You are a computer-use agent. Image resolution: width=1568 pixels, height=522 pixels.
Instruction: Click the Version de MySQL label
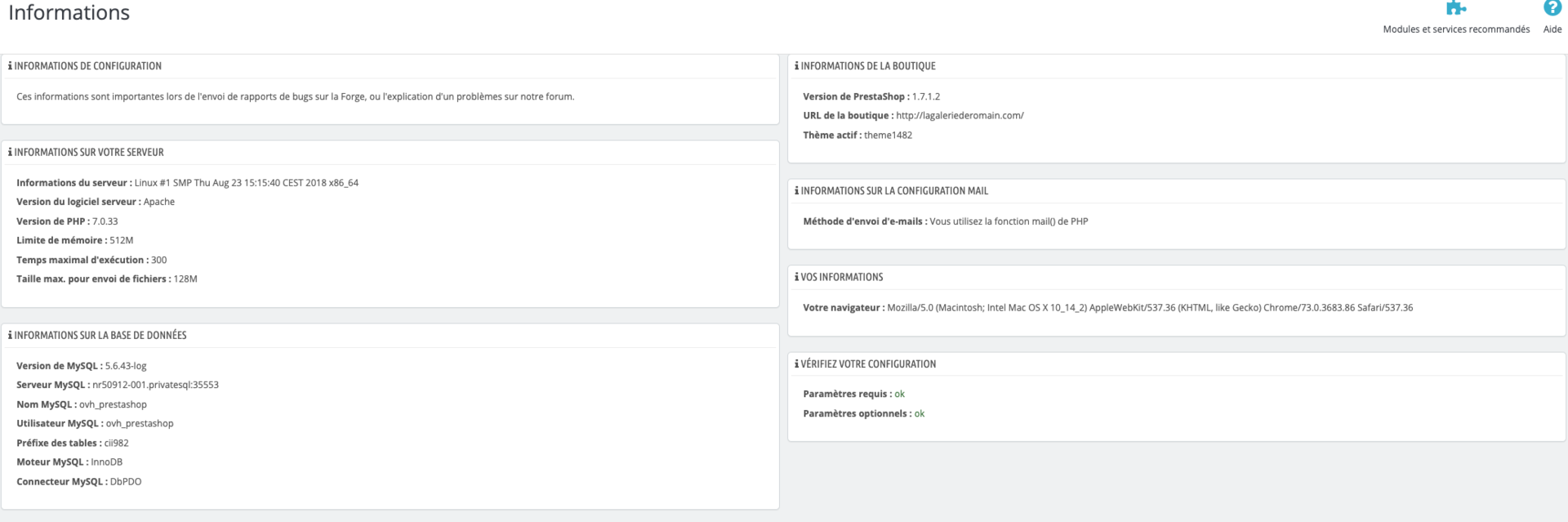(x=60, y=366)
